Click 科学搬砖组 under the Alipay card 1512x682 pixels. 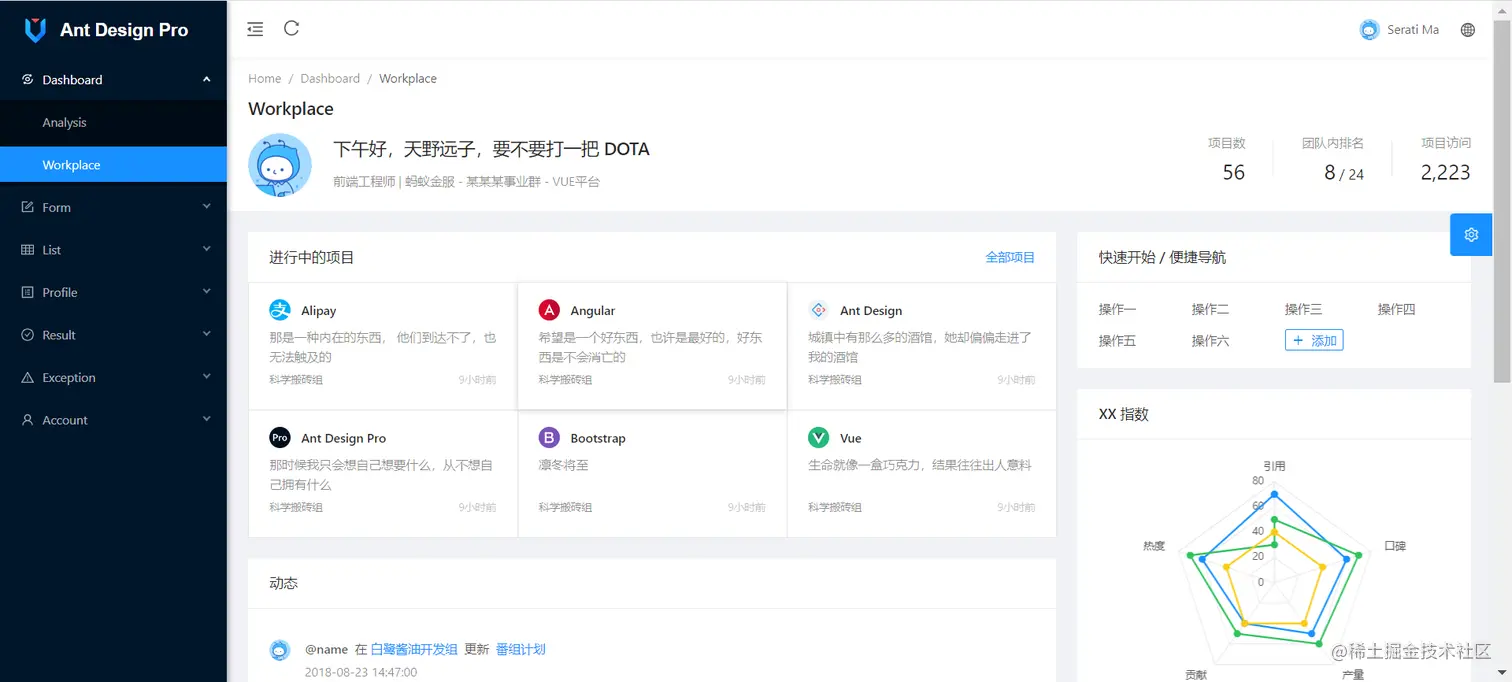coord(296,380)
